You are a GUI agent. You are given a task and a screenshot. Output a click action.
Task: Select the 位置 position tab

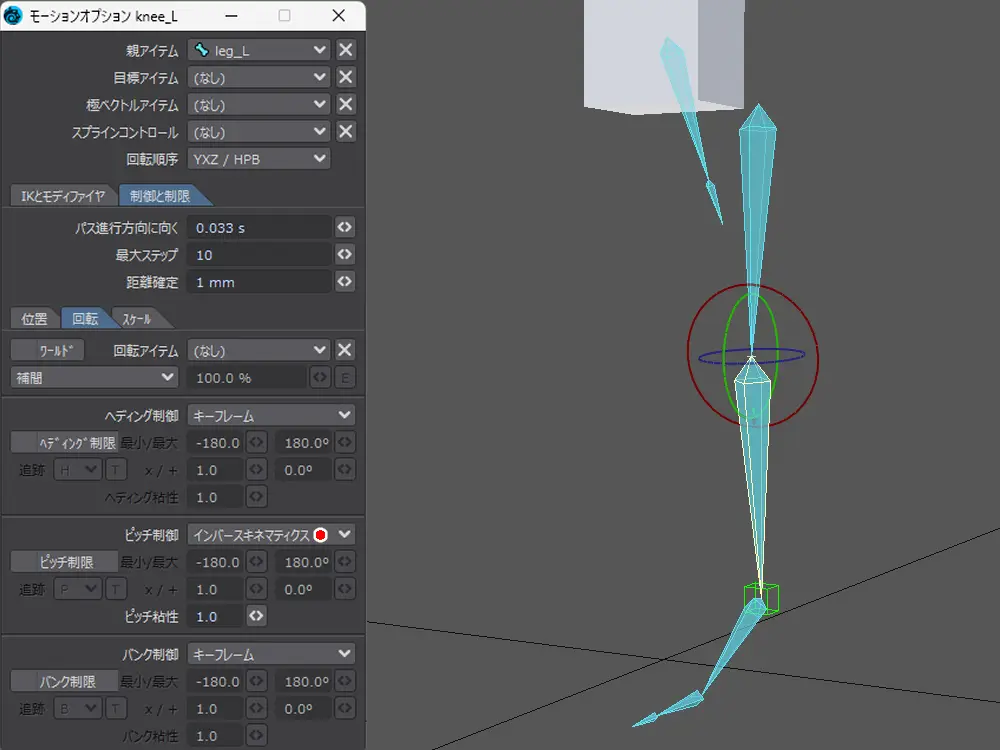pos(34,319)
